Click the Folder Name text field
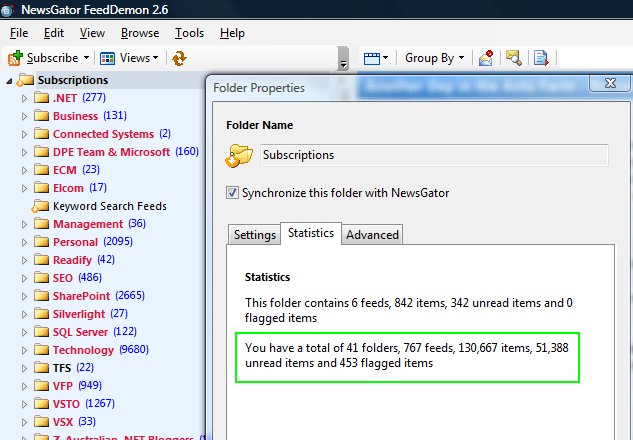 click(x=433, y=155)
